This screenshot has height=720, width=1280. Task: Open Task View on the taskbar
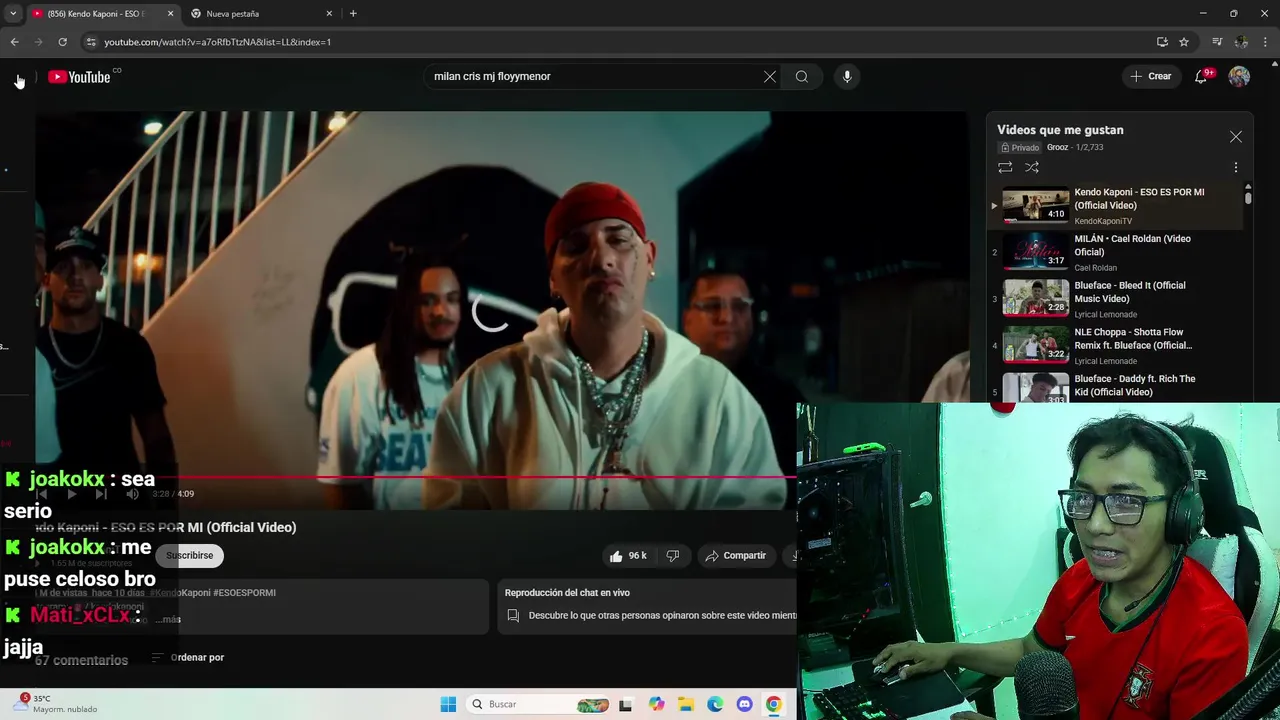[x=625, y=704]
